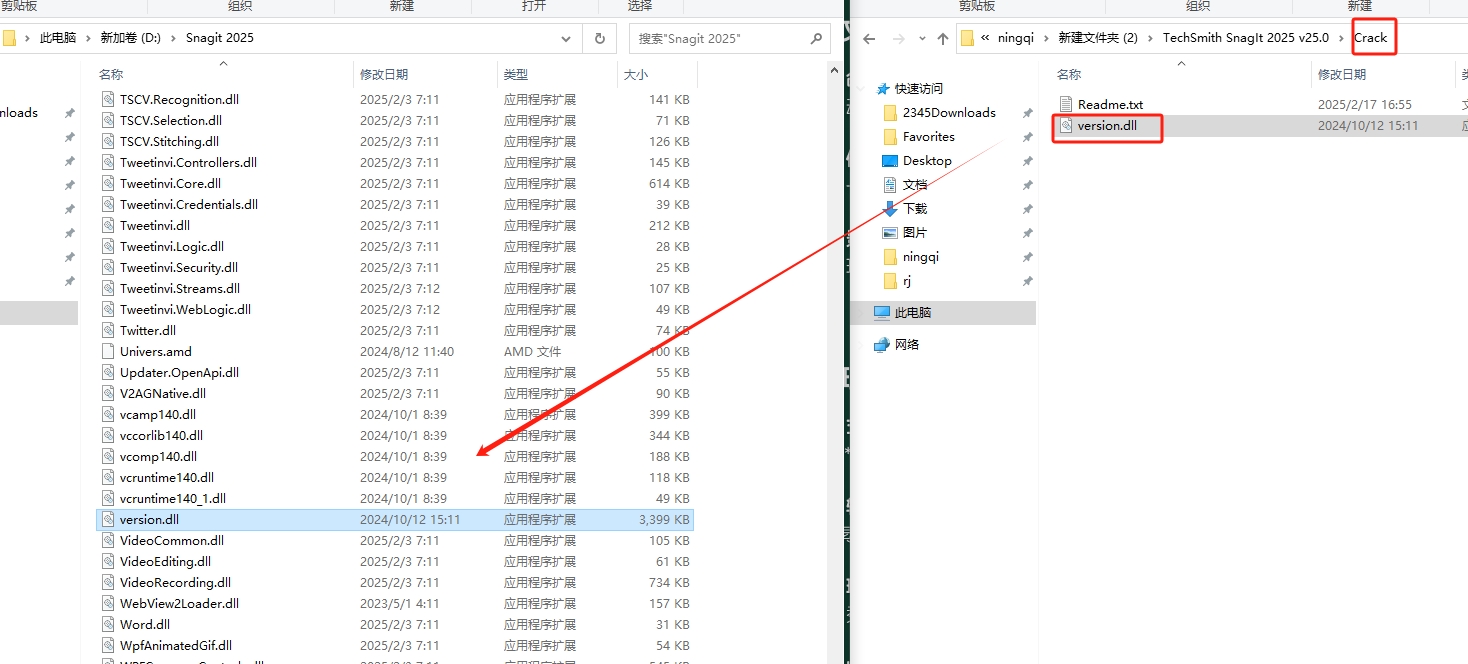Click 新建文件夹 (2) breadcrumb segment
The width and height of the screenshot is (1468, 664).
(1098, 38)
